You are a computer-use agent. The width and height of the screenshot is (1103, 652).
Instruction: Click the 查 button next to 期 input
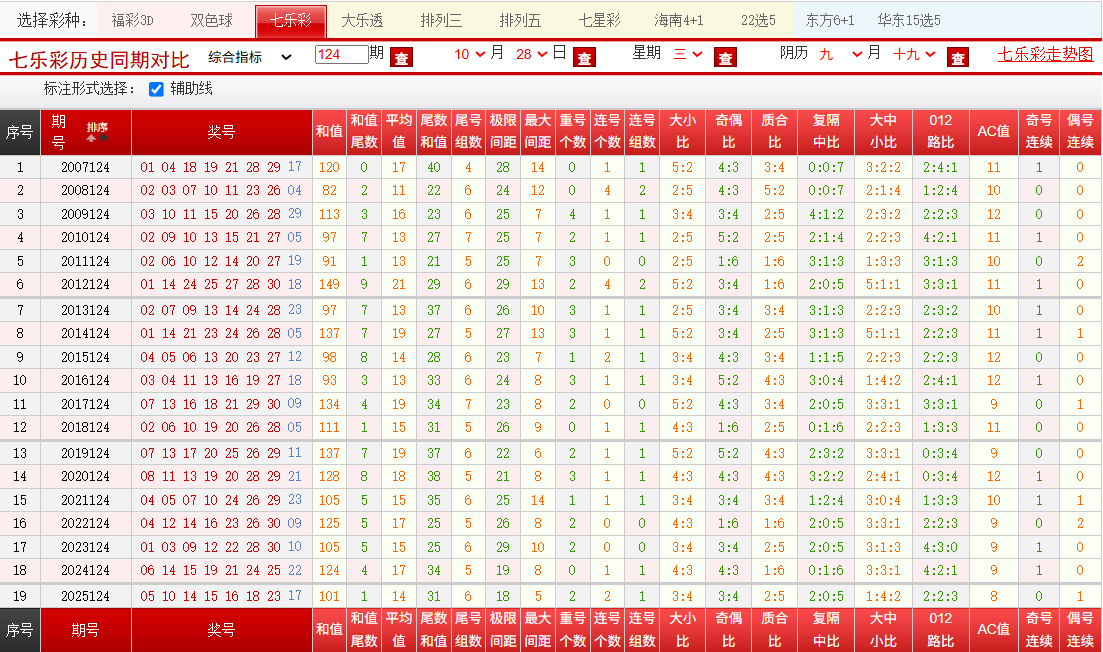tap(401, 58)
